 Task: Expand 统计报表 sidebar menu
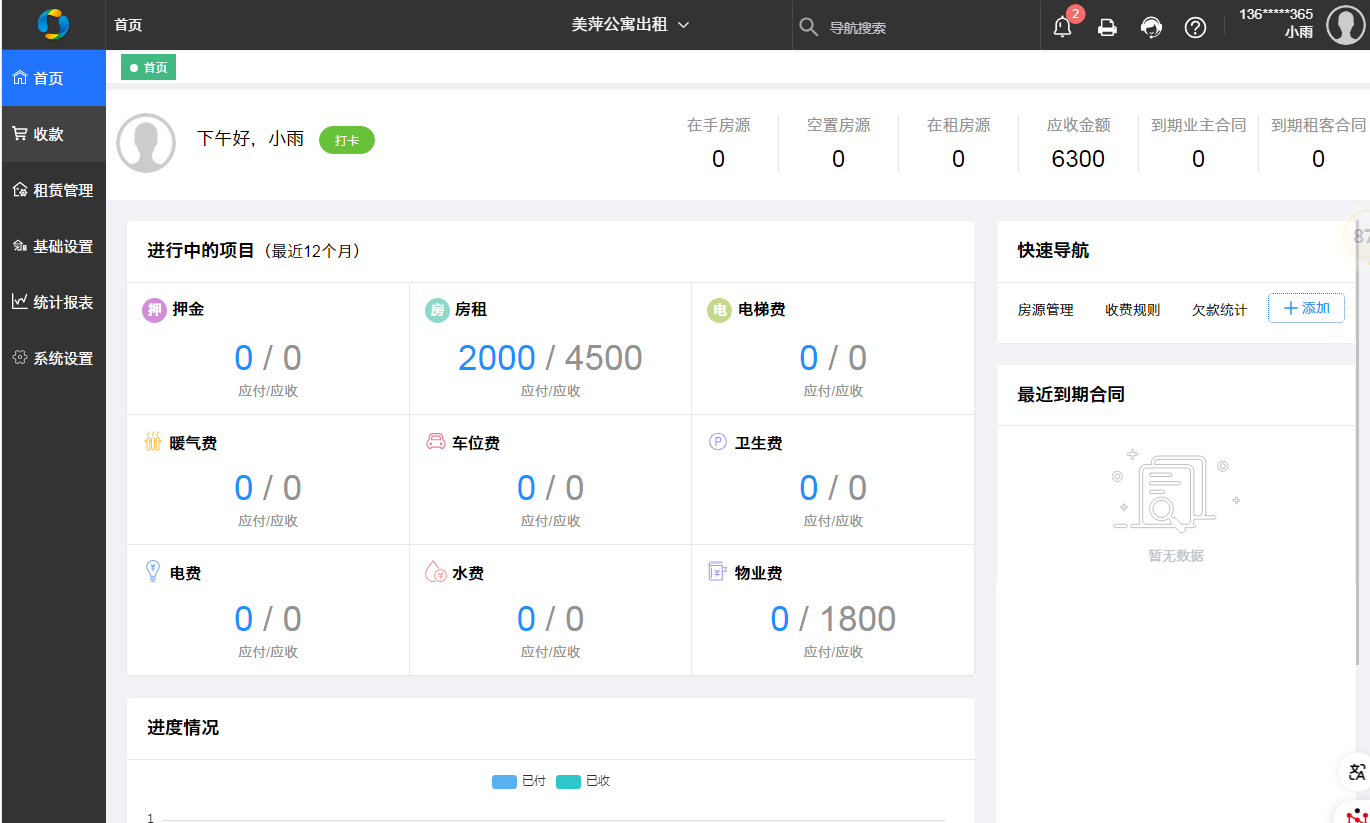(x=53, y=302)
